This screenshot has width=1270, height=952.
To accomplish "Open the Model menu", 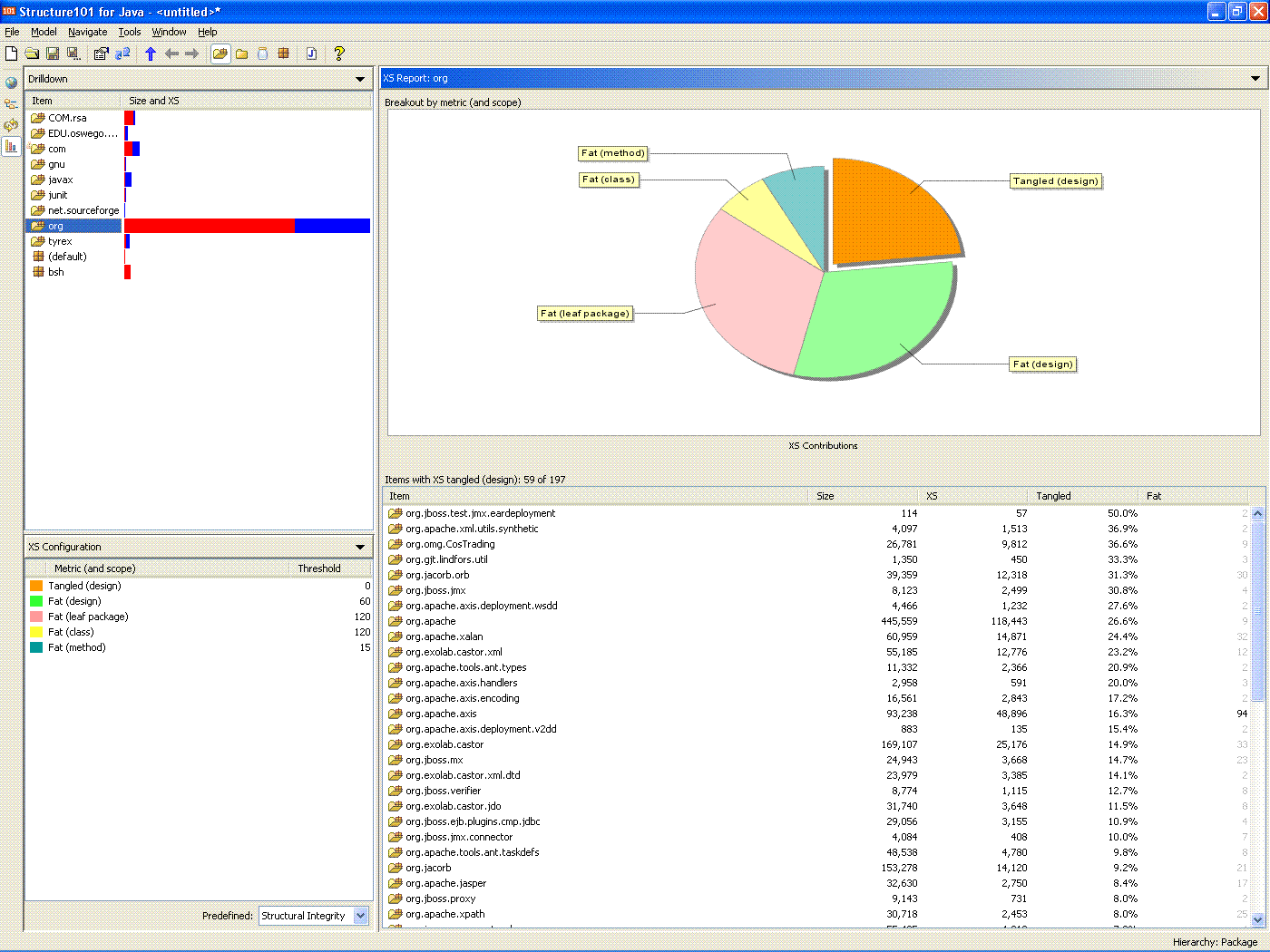I will (x=44, y=32).
